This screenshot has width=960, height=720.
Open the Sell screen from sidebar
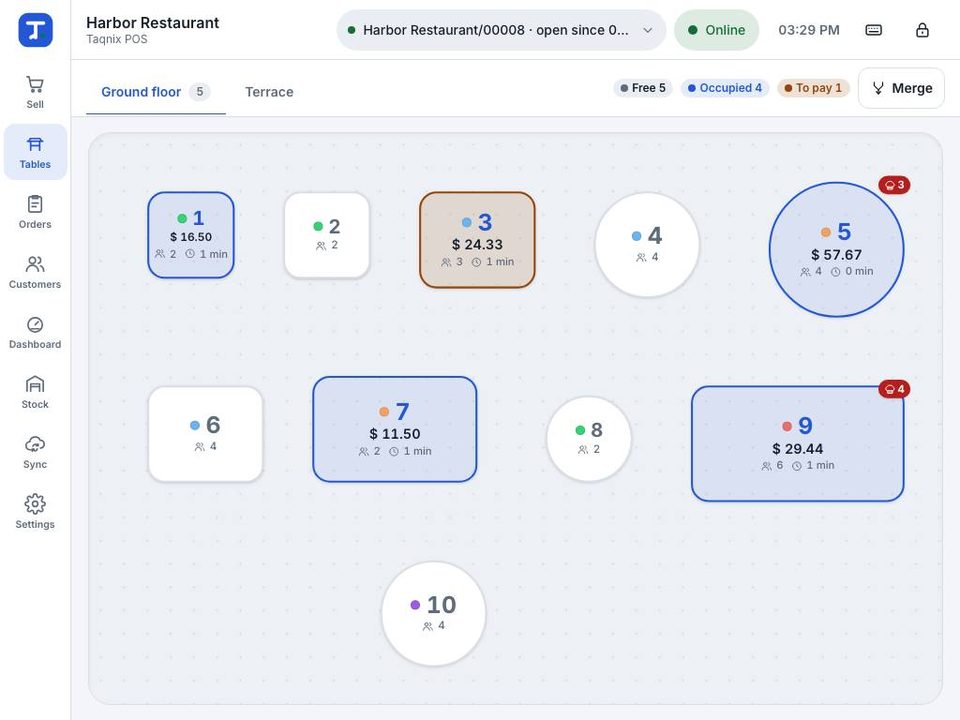point(35,92)
